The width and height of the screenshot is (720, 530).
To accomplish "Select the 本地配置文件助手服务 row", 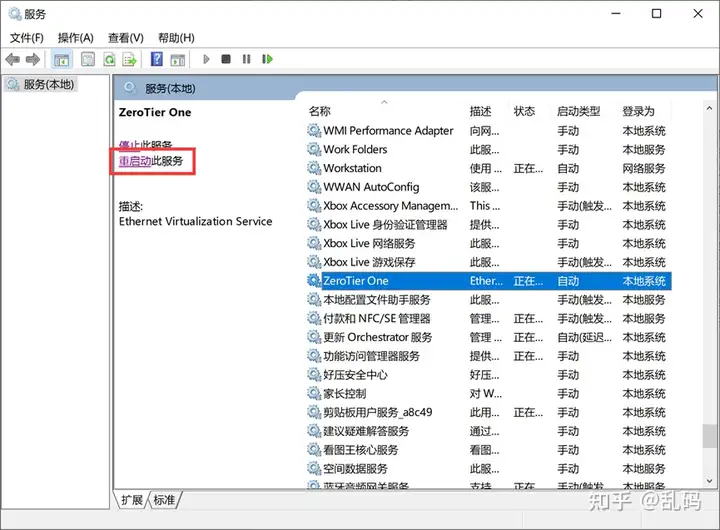I will pyautogui.click(x=489, y=300).
